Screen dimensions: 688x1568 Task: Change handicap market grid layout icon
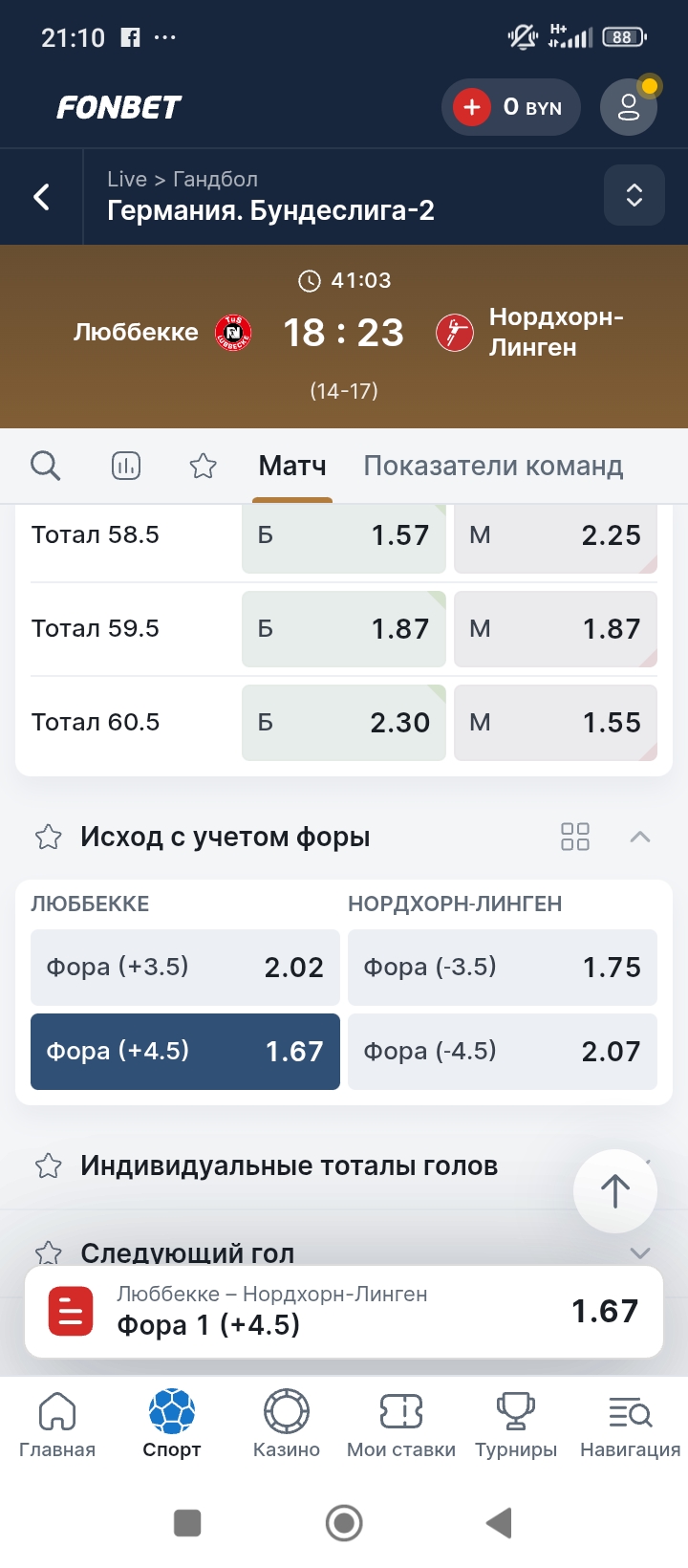point(575,837)
